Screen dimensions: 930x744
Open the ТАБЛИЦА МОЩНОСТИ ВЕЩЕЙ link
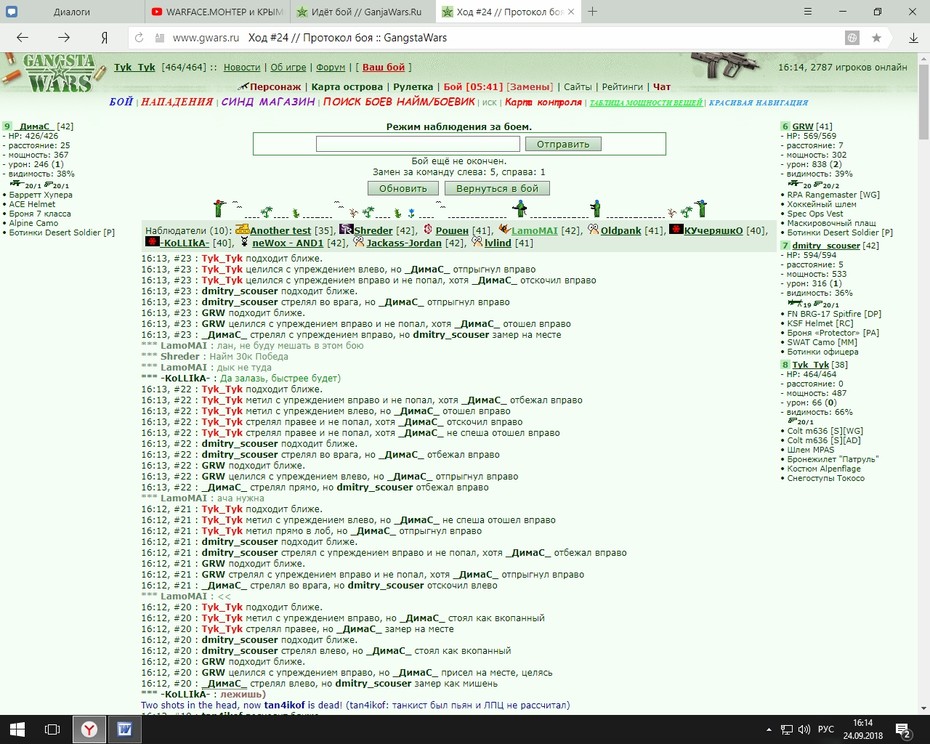click(646, 103)
